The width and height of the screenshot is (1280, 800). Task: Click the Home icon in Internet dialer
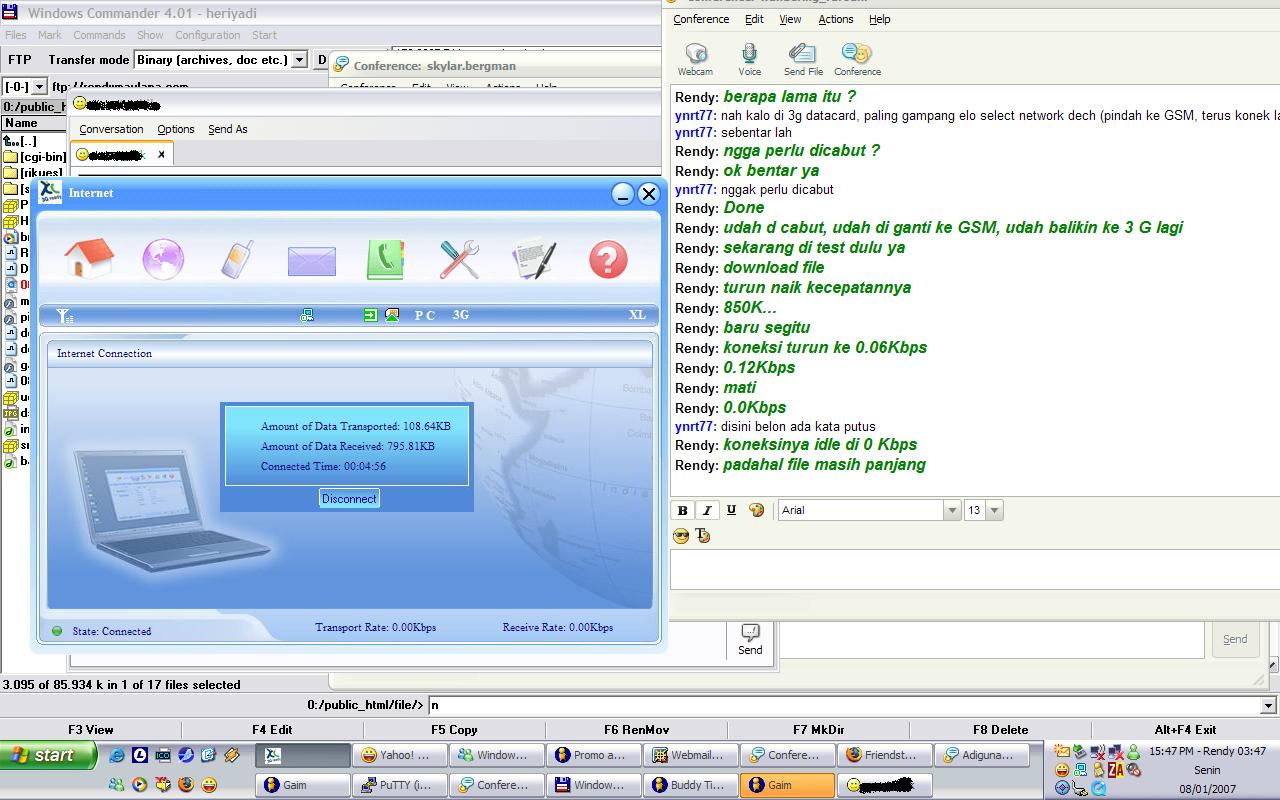[x=88, y=259]
